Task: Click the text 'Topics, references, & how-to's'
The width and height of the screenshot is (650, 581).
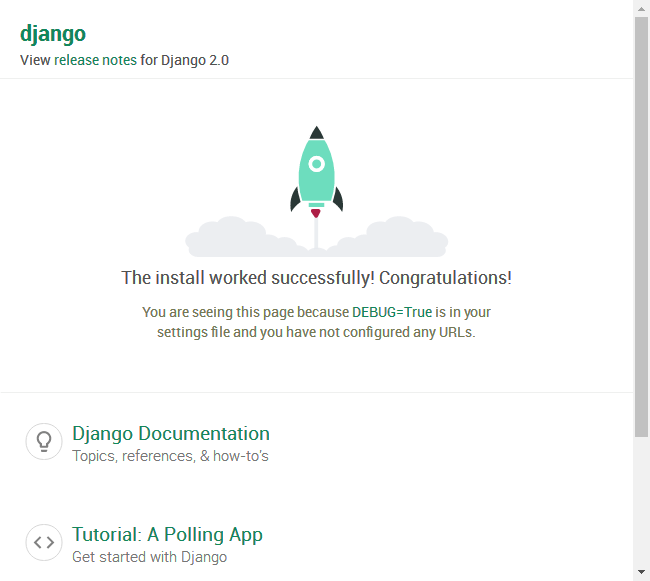Action: click(x=170, y=456)
